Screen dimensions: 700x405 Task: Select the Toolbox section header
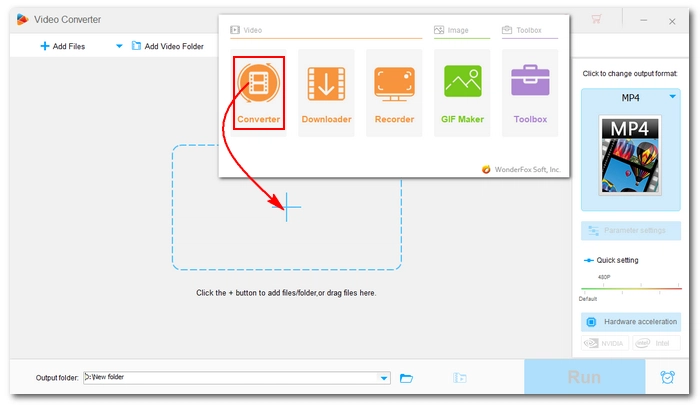click(522, 30)
